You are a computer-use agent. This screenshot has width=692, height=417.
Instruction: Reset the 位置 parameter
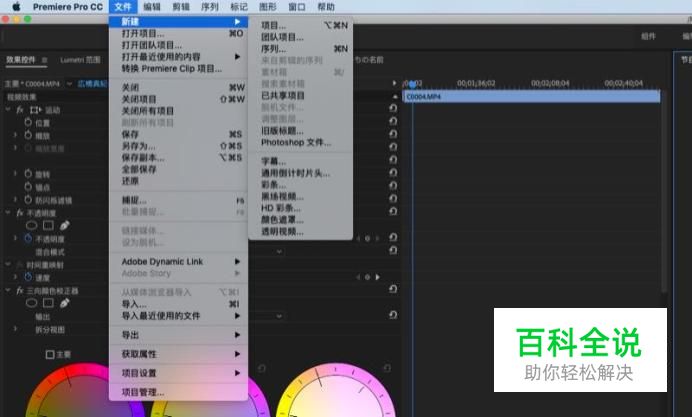[393, 121]
